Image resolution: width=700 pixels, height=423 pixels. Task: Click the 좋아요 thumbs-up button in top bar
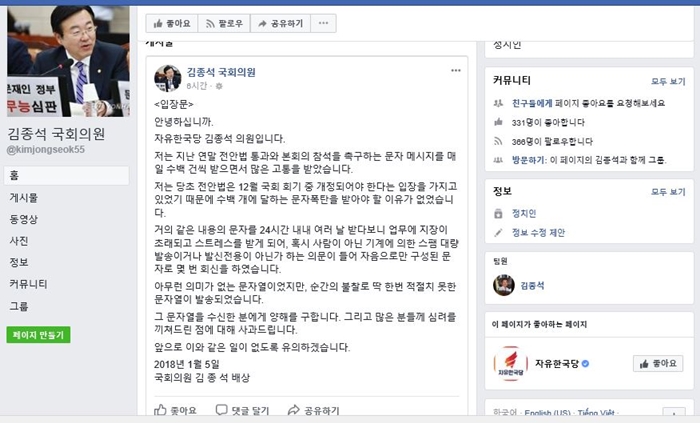172,23
